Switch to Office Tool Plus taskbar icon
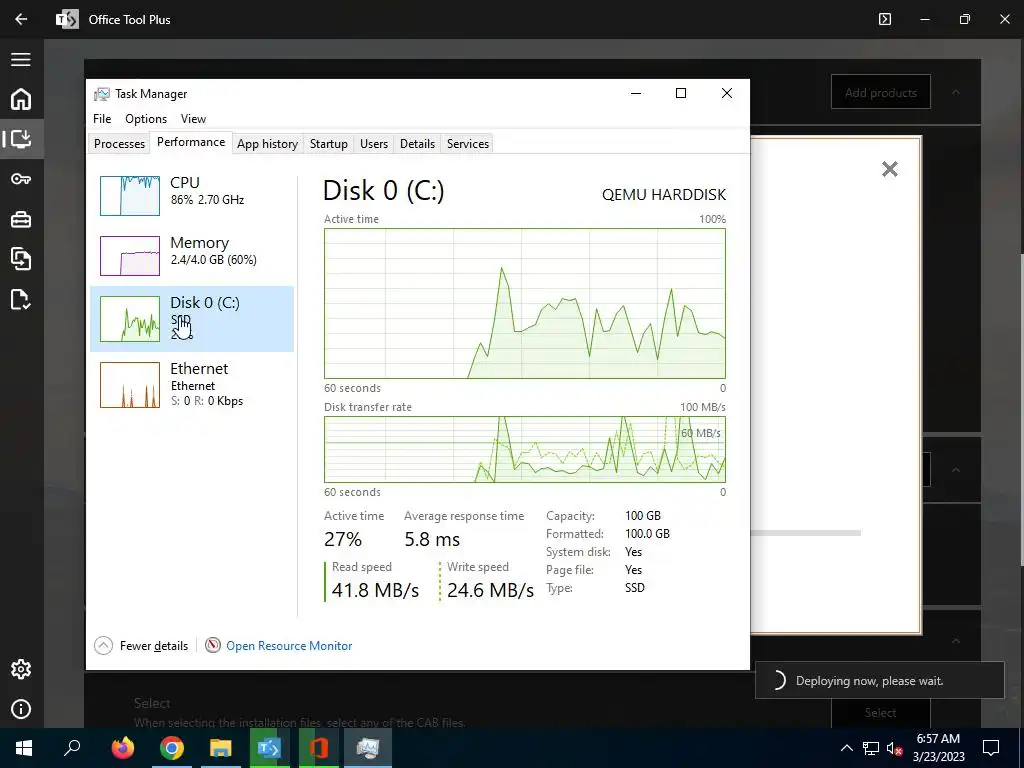This screenshot has width=1024, height=768. [270, 748]
